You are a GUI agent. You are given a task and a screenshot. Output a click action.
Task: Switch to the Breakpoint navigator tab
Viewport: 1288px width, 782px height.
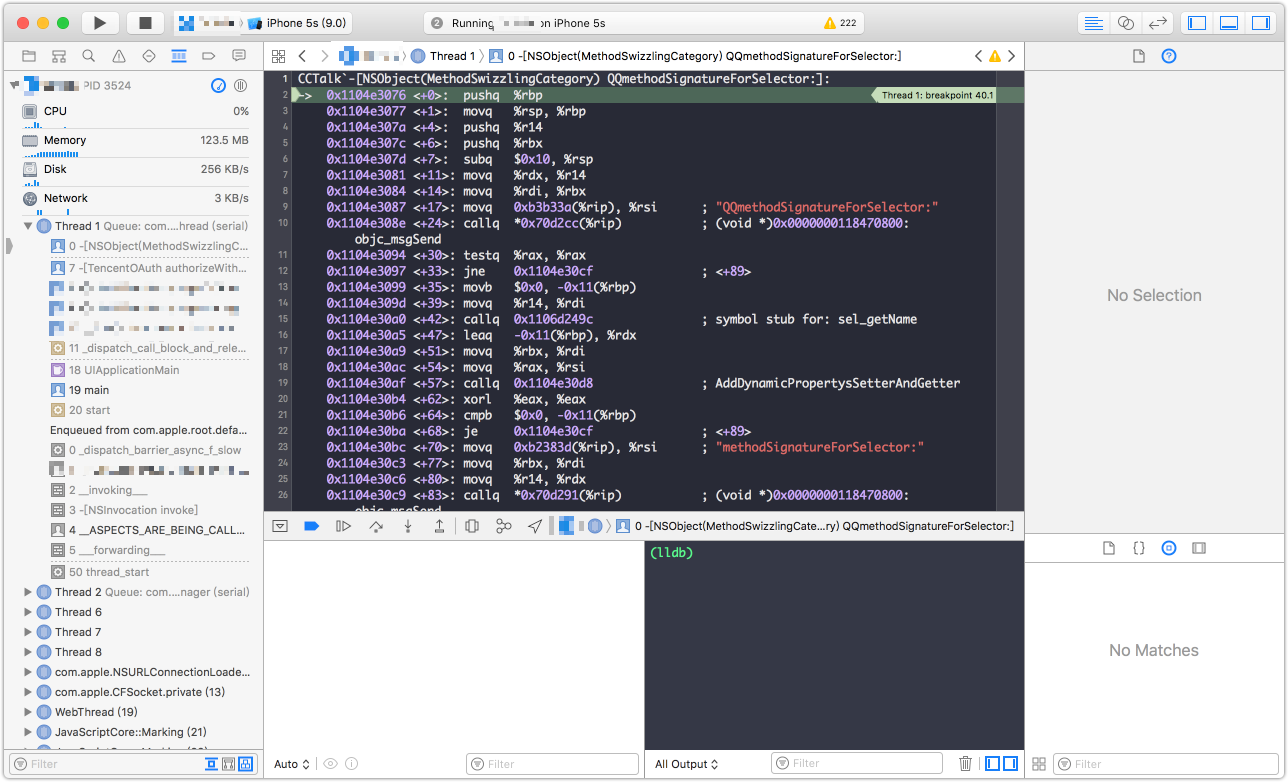click(x=209, y=56)
